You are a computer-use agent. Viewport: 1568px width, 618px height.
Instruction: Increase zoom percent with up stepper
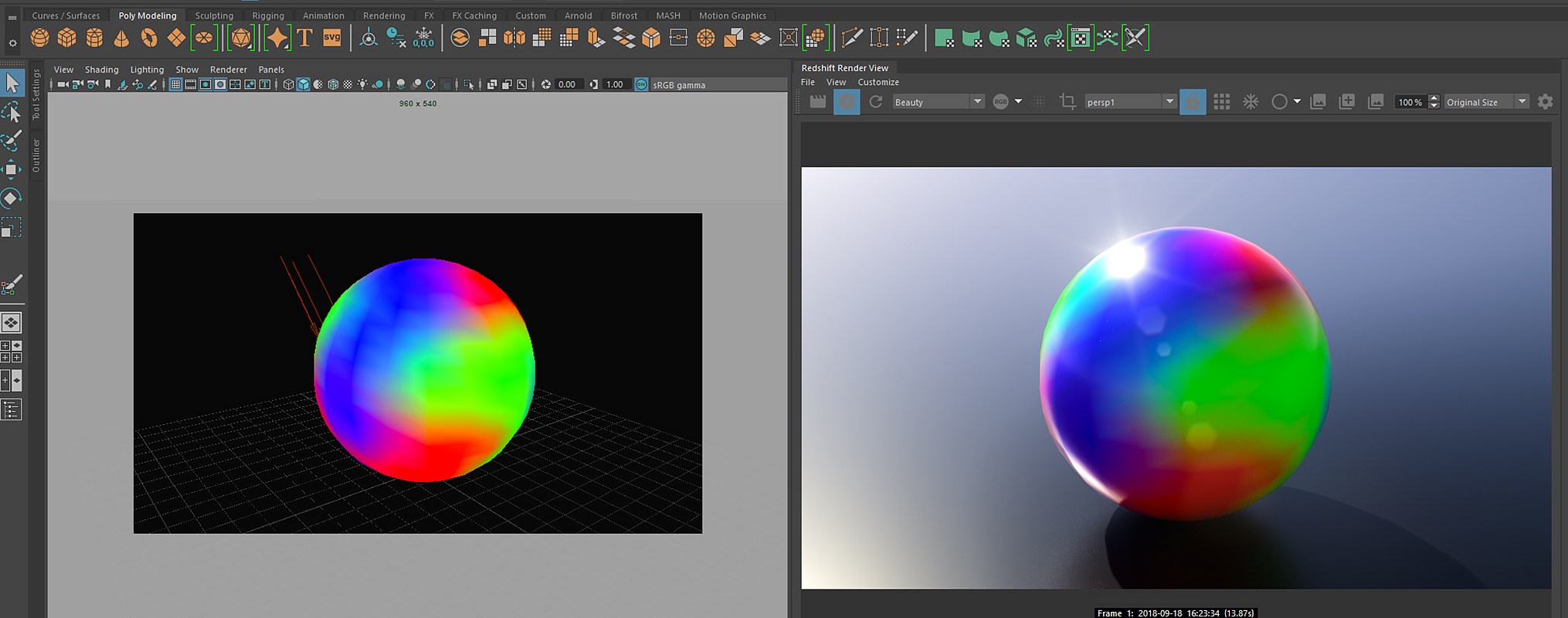pos(1434,98)
